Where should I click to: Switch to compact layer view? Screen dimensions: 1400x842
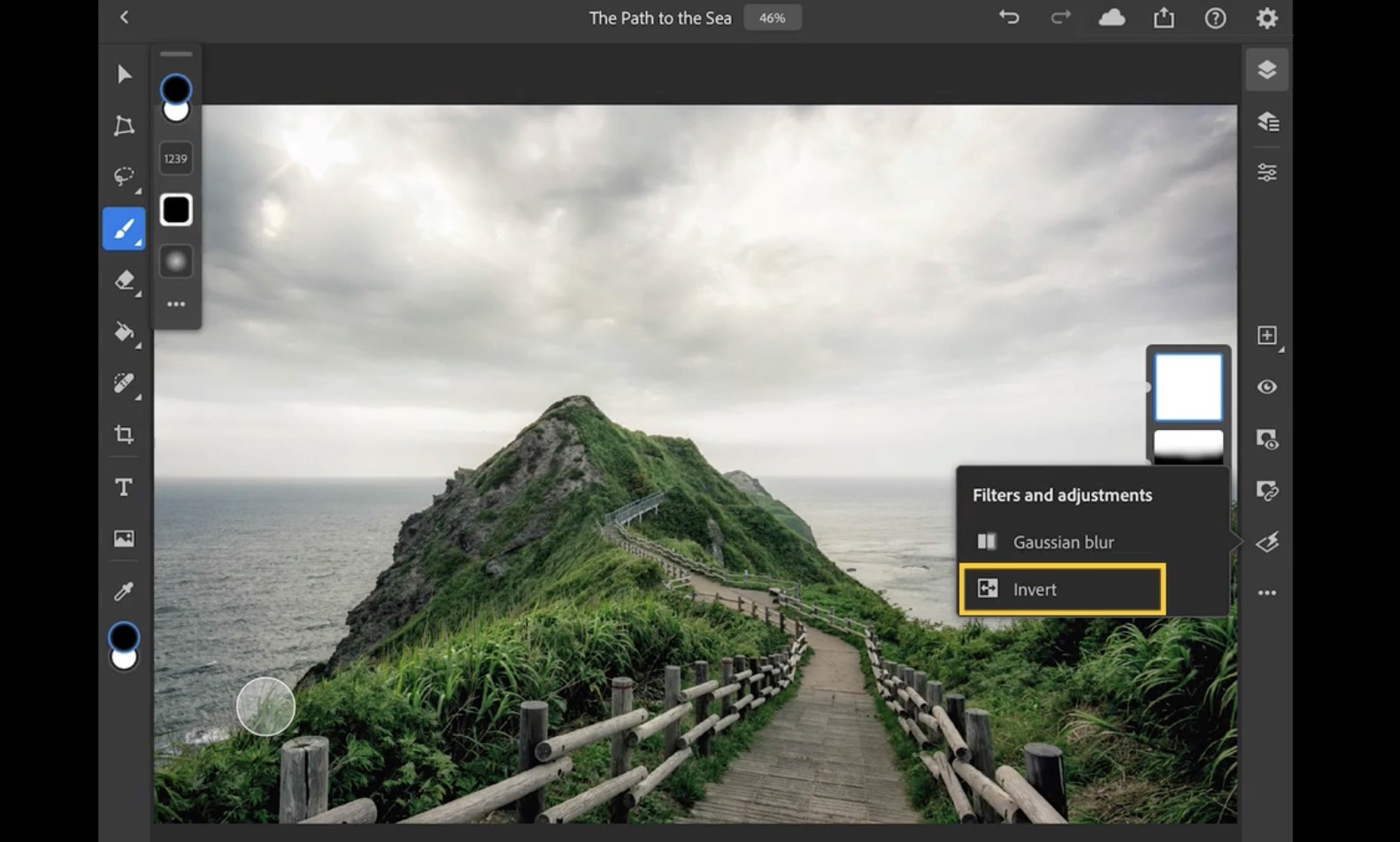1267,70
